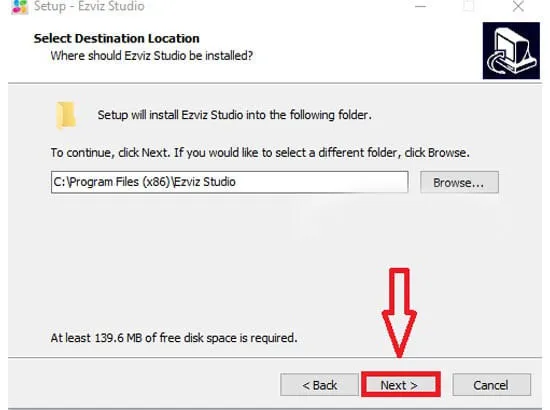
Task: Click the 'Setup will install Ezviz Studio' message
Action: (x=234, y=115)
